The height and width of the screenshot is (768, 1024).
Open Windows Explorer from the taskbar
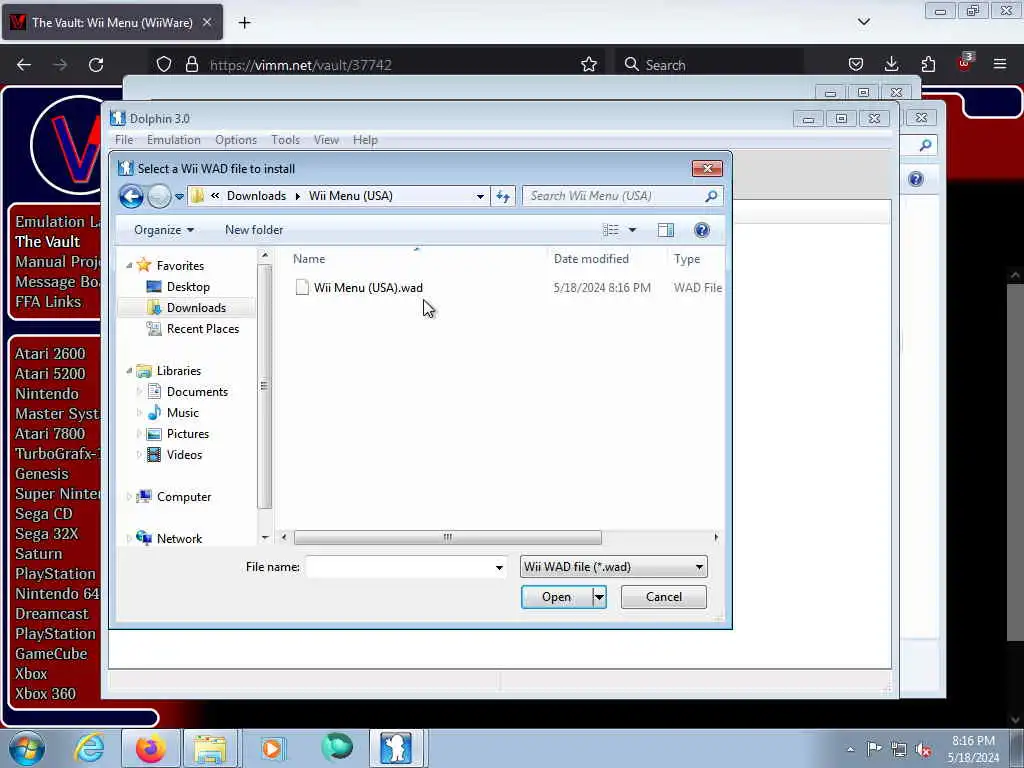point(210,748)
